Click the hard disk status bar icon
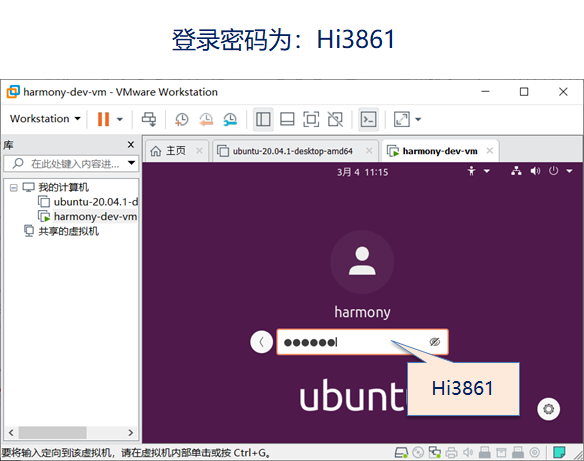This screenshot has width=584, height=461. pyautogui.click(x=401, y=452)
